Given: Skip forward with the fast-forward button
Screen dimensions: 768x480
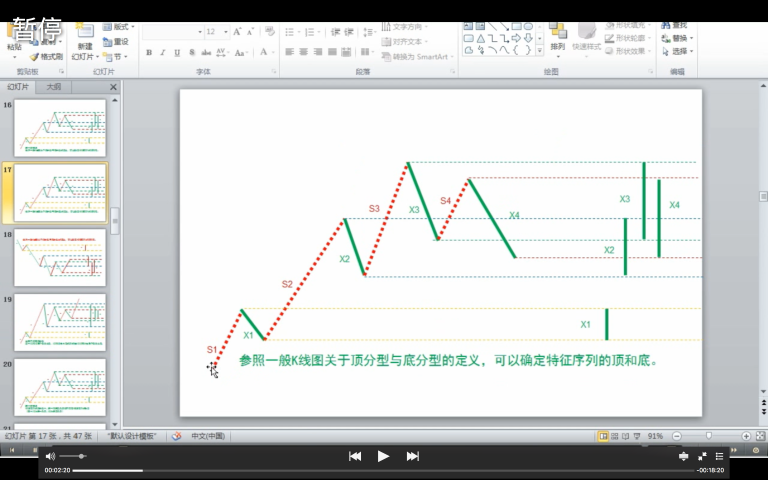Looking at the screenshot, I should (412, 456).
